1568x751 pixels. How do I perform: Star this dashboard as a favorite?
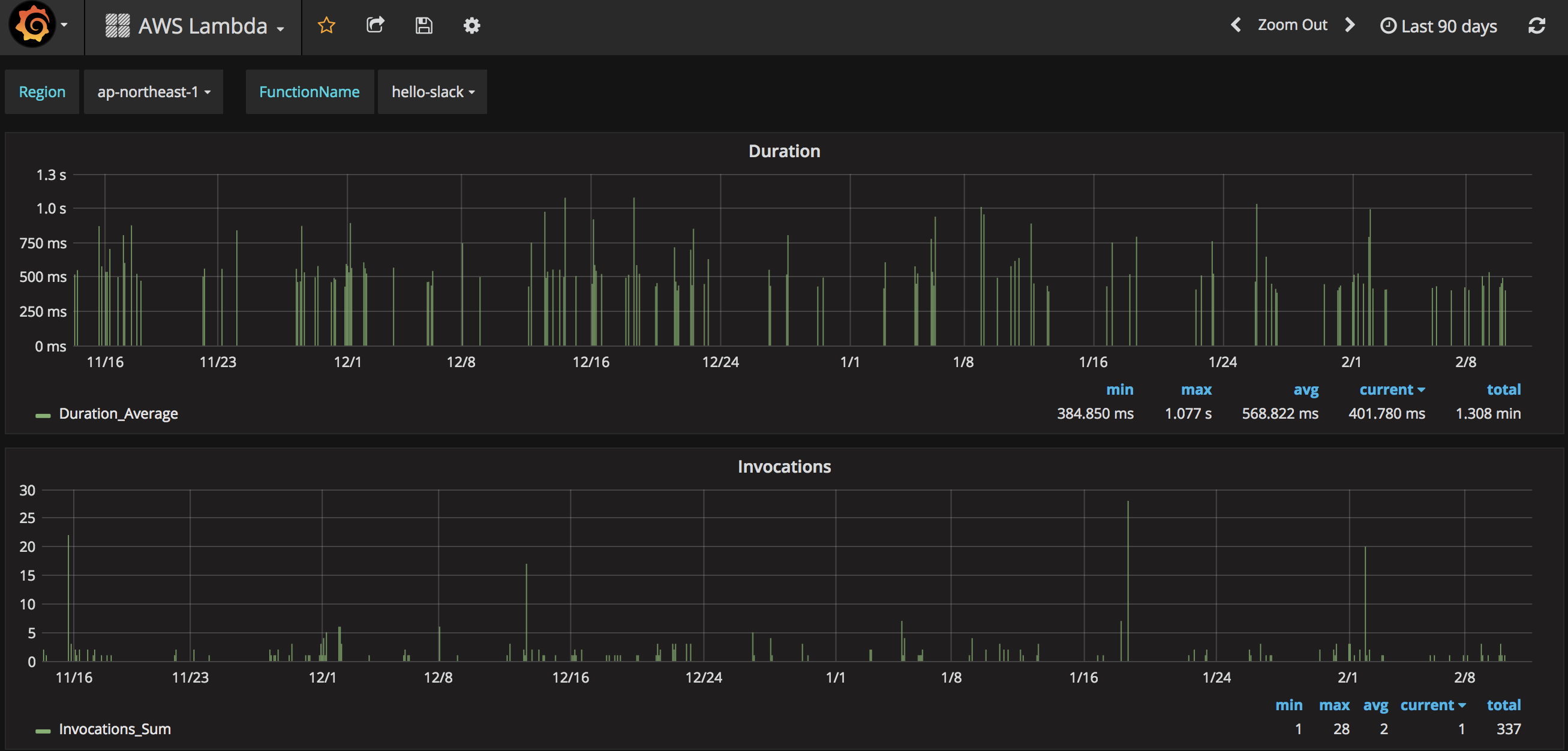[326, 25]
